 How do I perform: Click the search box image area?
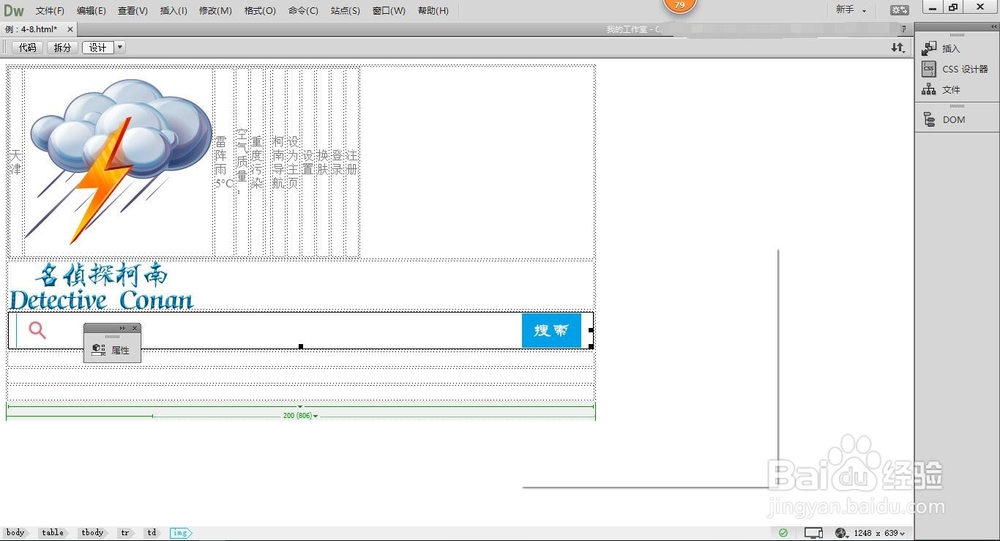click(300, 330)
